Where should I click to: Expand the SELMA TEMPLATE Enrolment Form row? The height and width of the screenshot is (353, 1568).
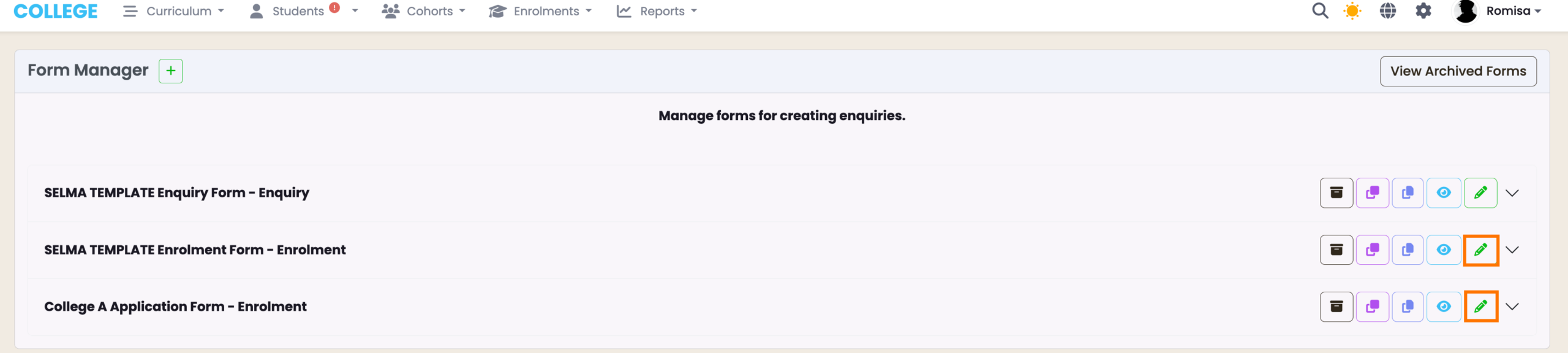(1512, 250)
